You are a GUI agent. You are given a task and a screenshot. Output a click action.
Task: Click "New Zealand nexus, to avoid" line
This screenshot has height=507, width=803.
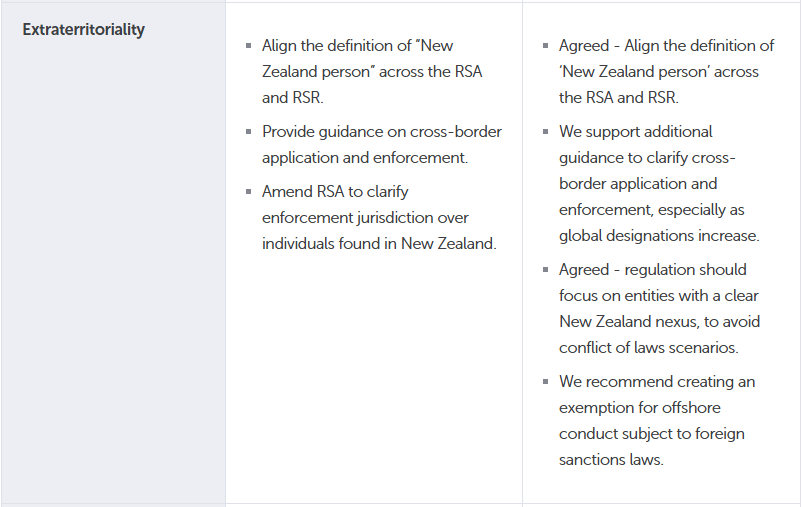(656, 322)
